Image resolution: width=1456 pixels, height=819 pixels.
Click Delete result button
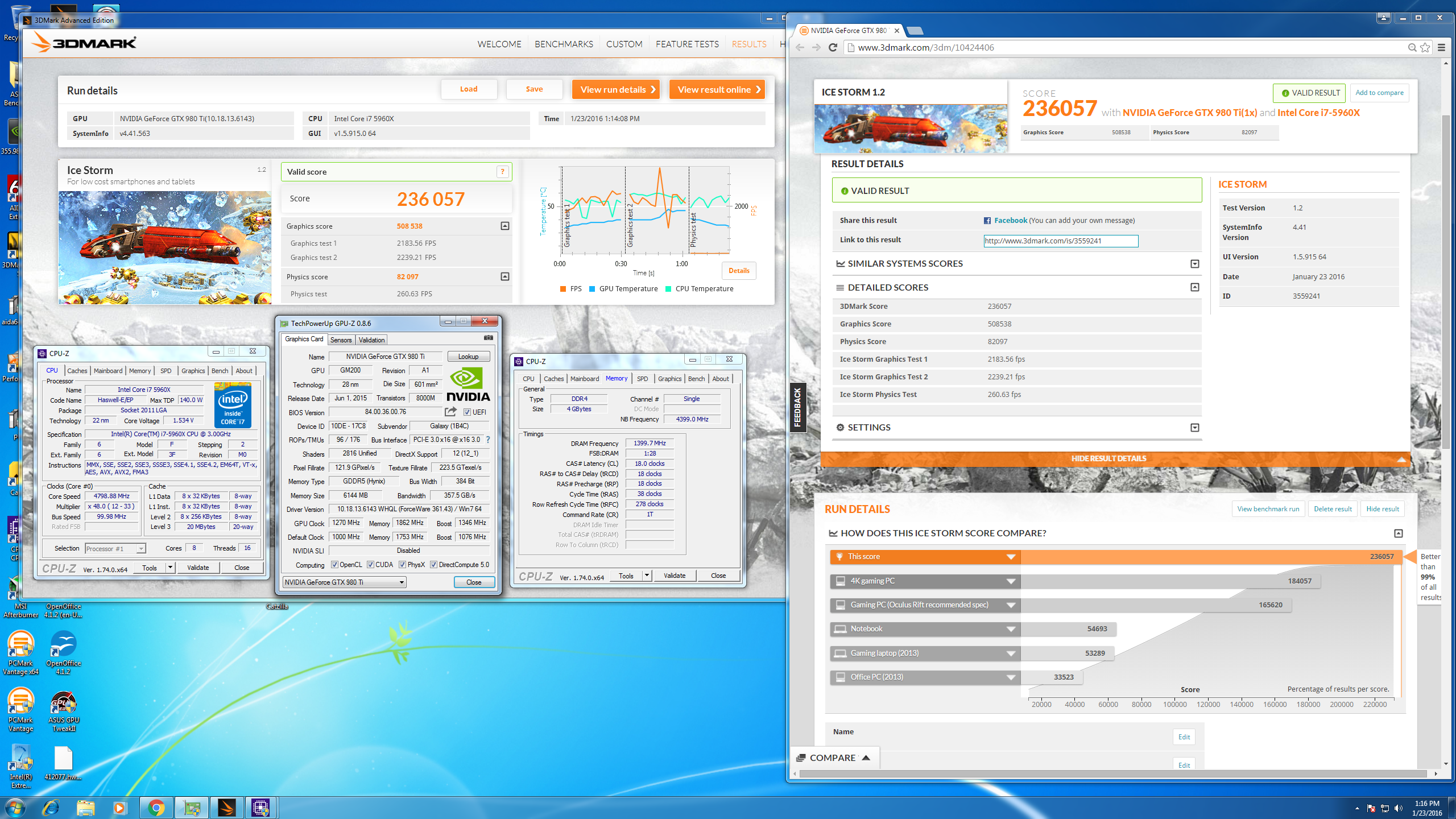click(x=1333, y=509)
